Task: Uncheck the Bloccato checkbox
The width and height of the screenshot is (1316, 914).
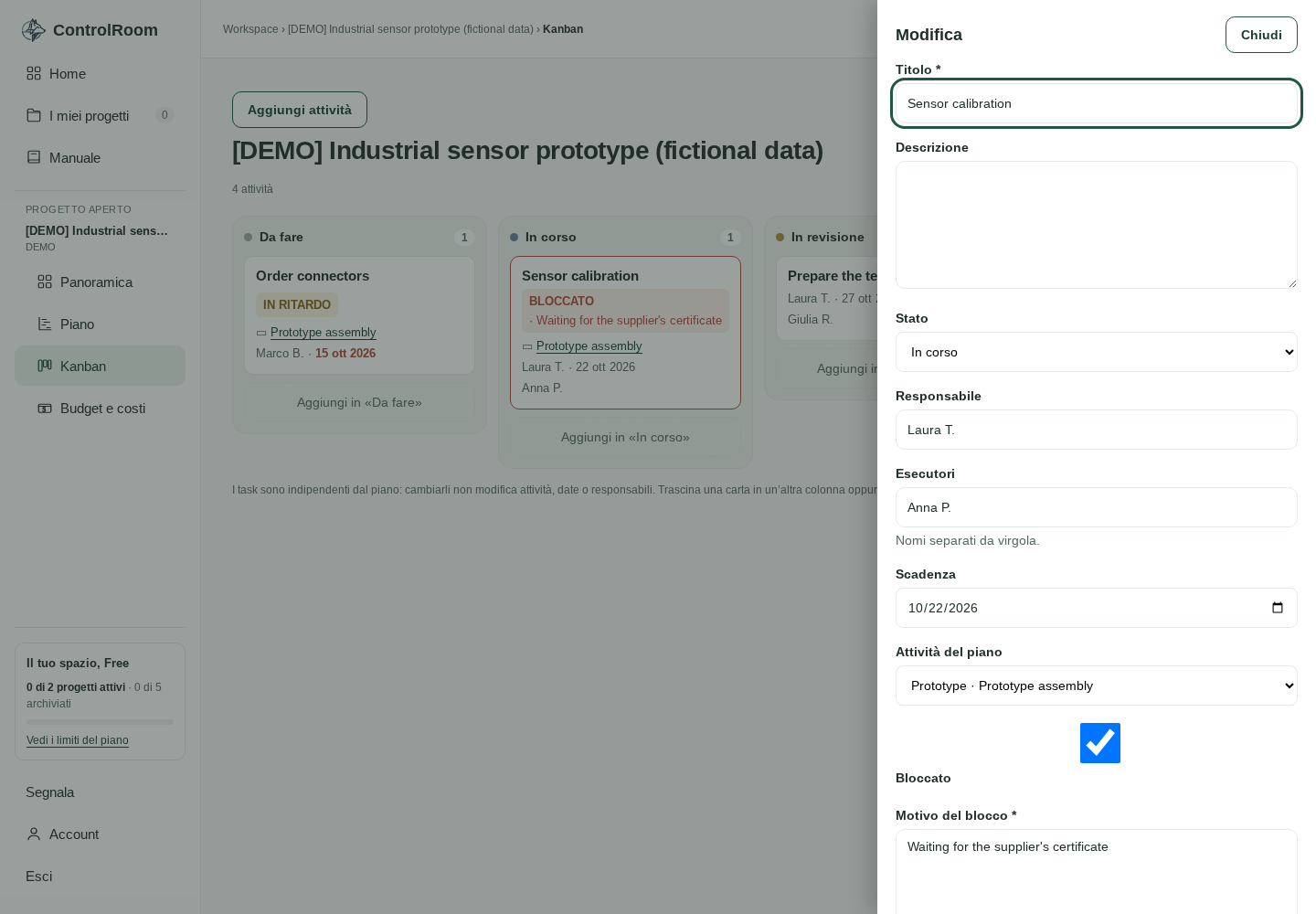Action: [1100, 743]
